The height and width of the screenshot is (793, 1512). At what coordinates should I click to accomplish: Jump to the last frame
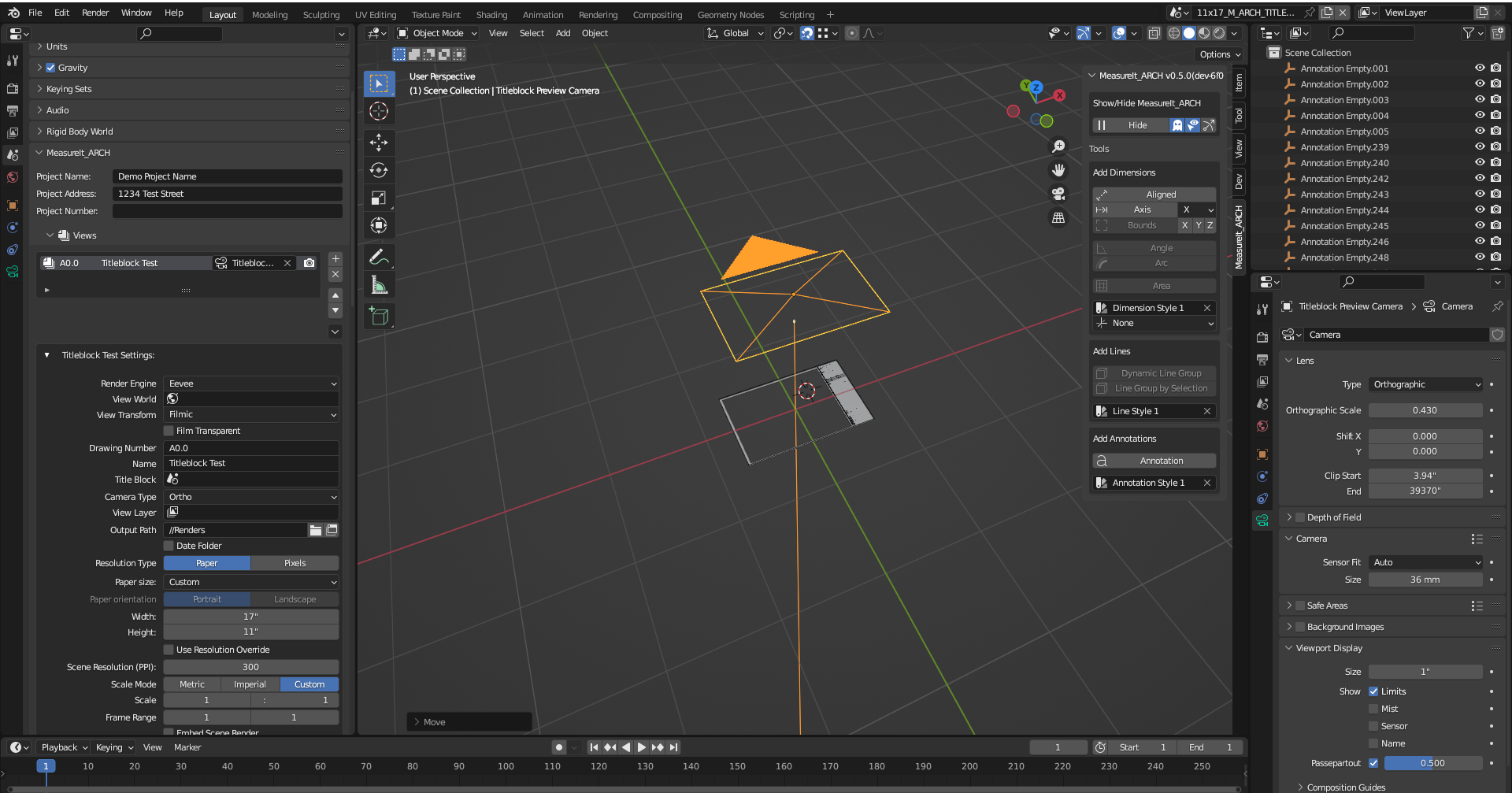point(673,747)
